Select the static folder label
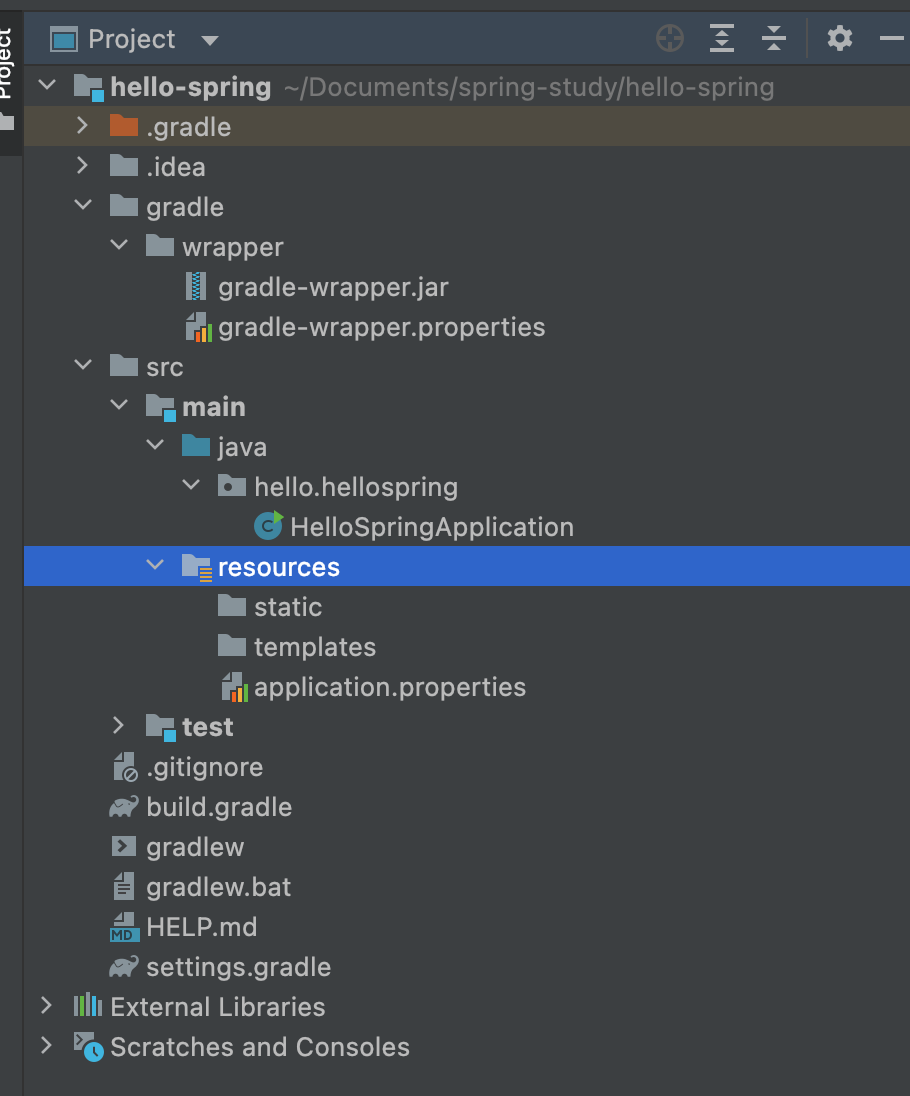Screen dimensions: 910x1096 pyautogui.click(x=288, y=607)
